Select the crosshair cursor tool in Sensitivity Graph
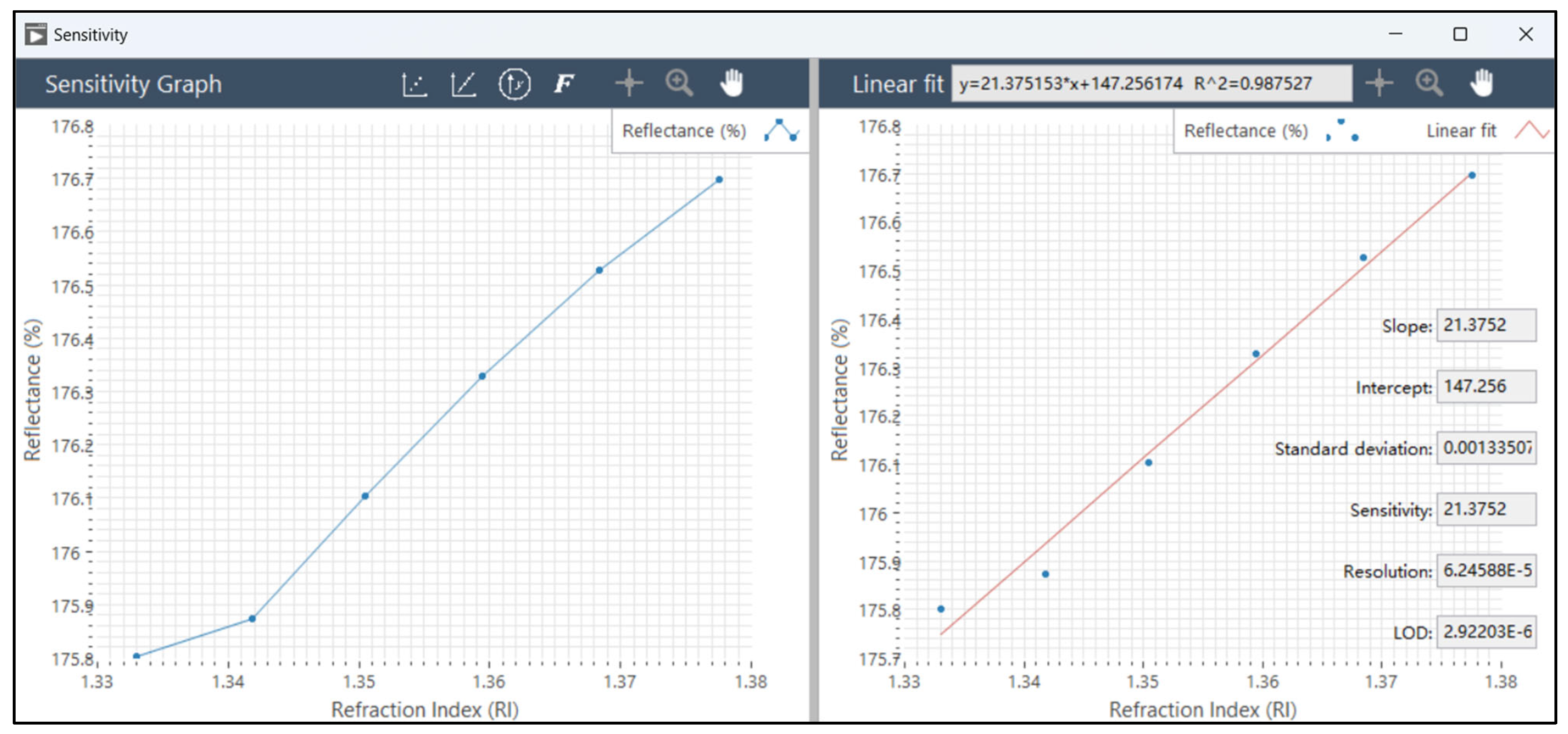The height and width of the screenshot is (734, 1568). pos(629,83)
